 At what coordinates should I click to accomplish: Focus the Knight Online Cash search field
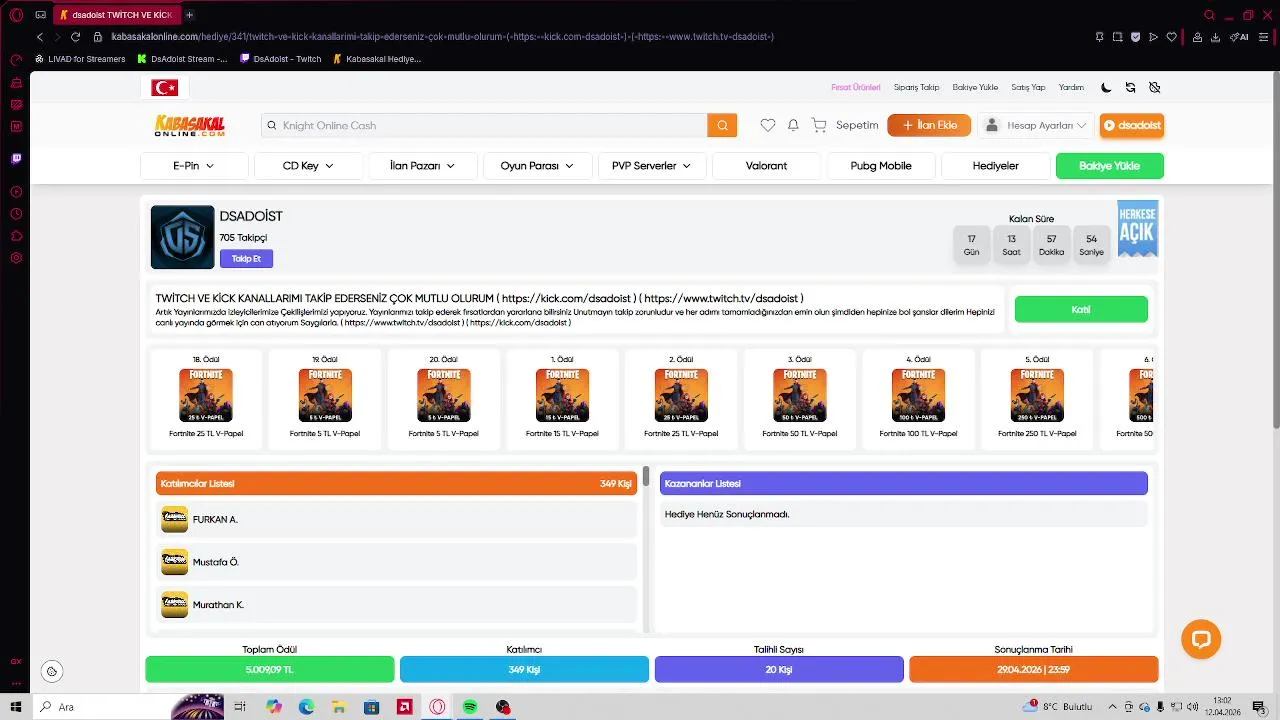[485, 125]
